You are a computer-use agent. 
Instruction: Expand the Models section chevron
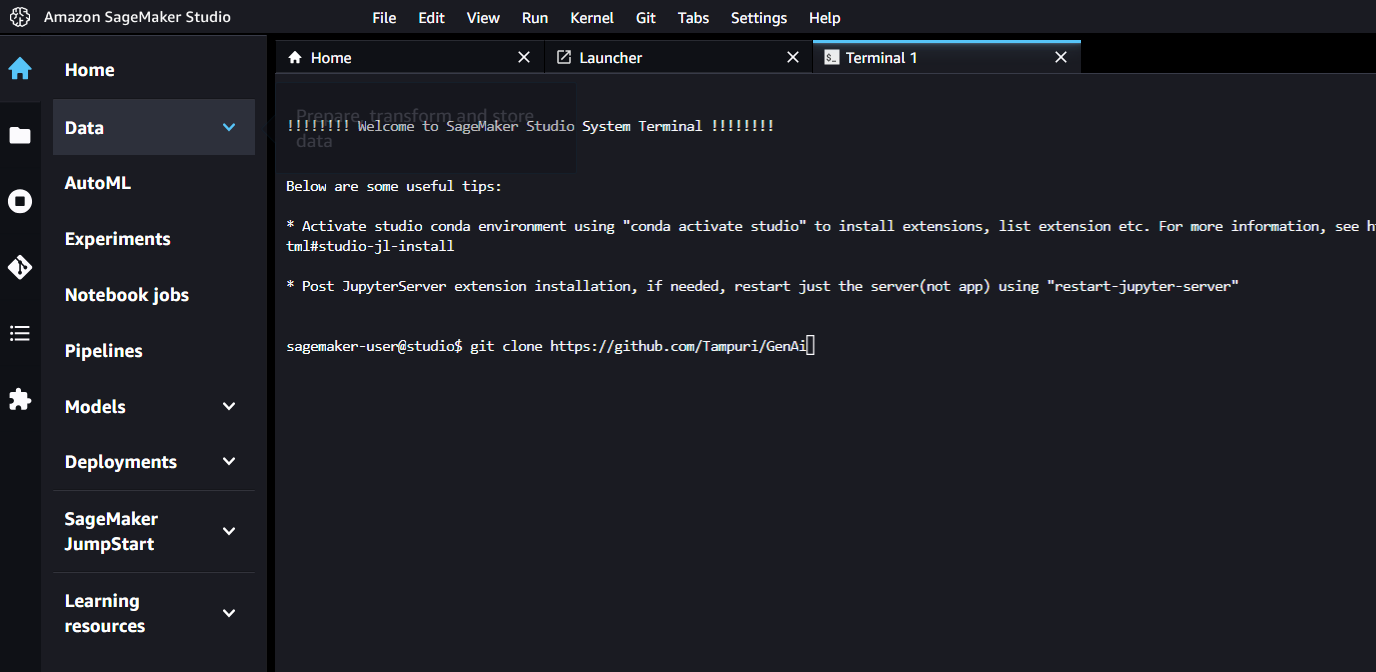pos(229,406)
